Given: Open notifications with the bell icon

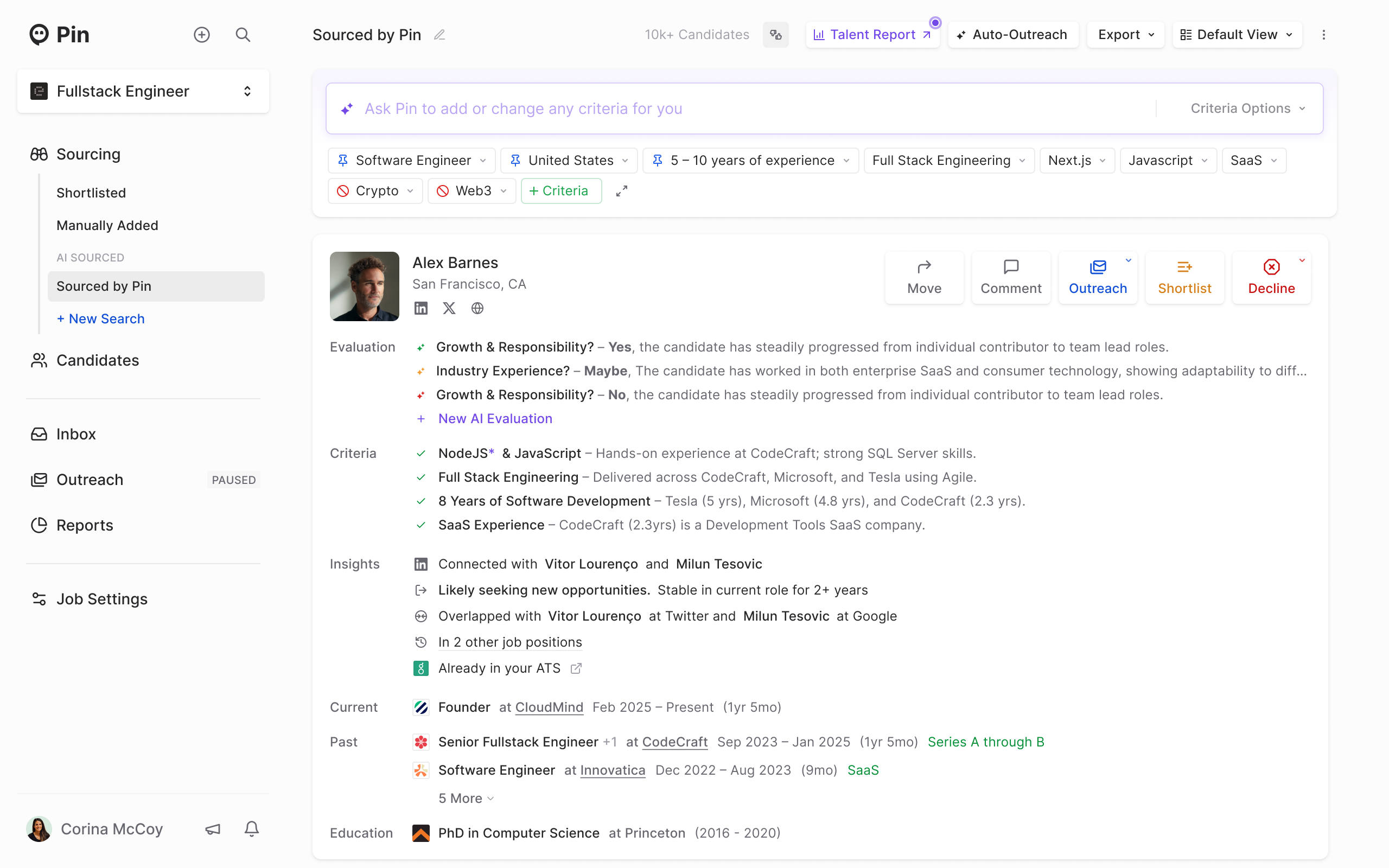Looking at the screenshot, I should [251, 828].
